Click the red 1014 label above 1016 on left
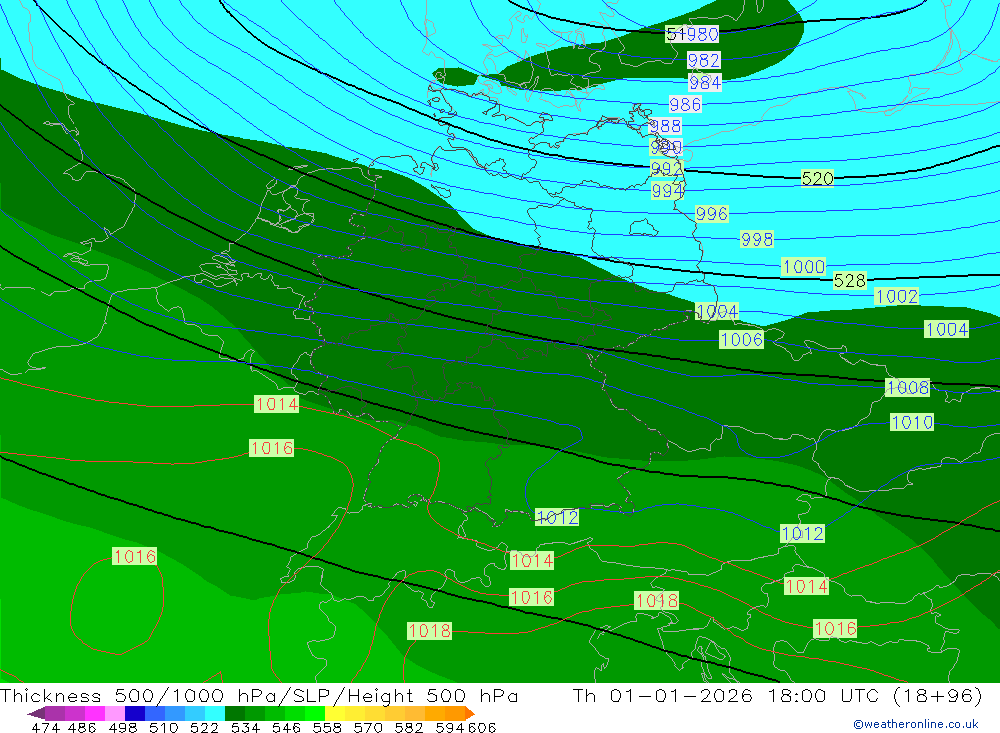This screenshot has width=1000, height=733. point(277,404)
